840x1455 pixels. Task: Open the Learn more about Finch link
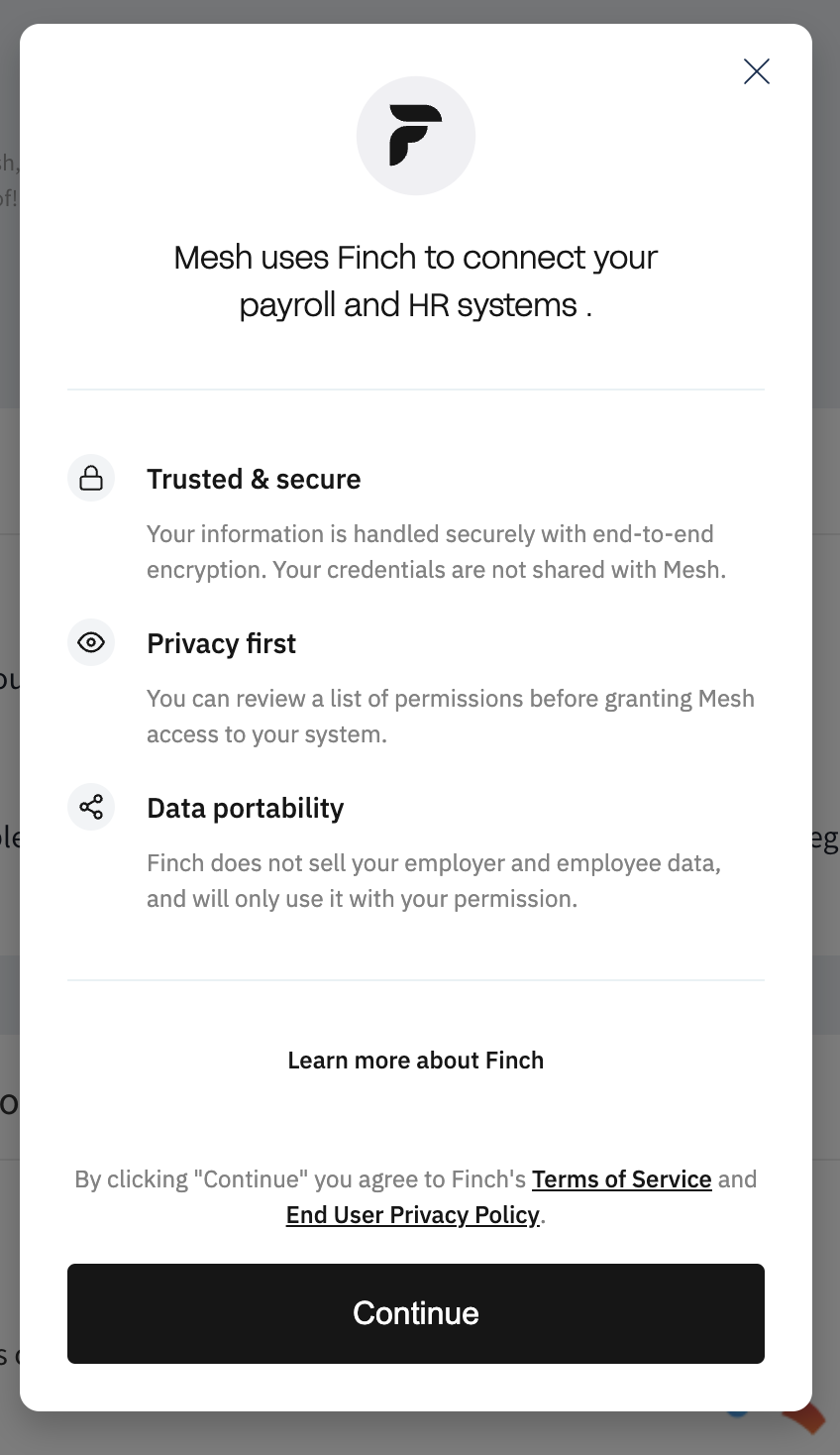[x=416, y=1061]
